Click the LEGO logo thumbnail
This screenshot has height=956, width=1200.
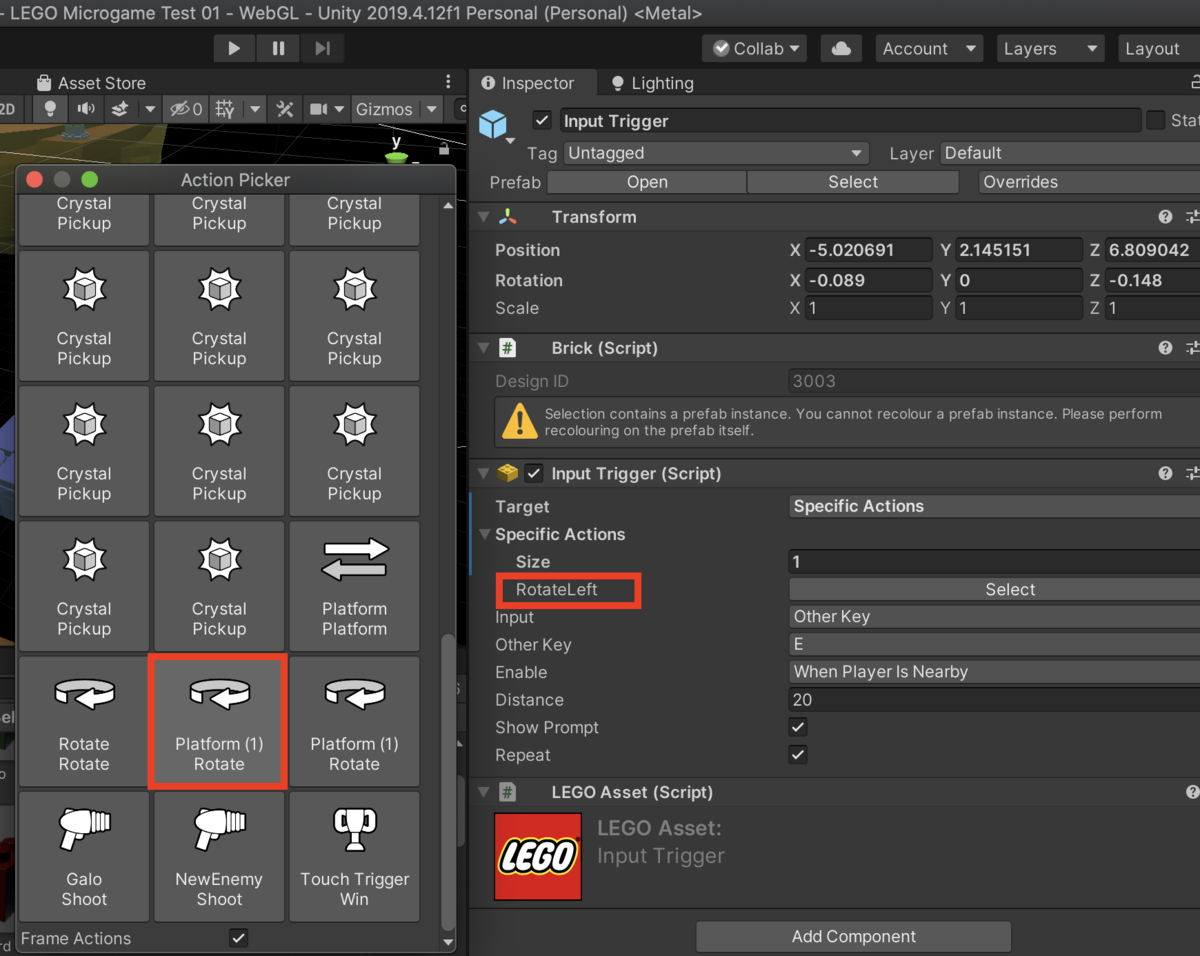[538, 856]
